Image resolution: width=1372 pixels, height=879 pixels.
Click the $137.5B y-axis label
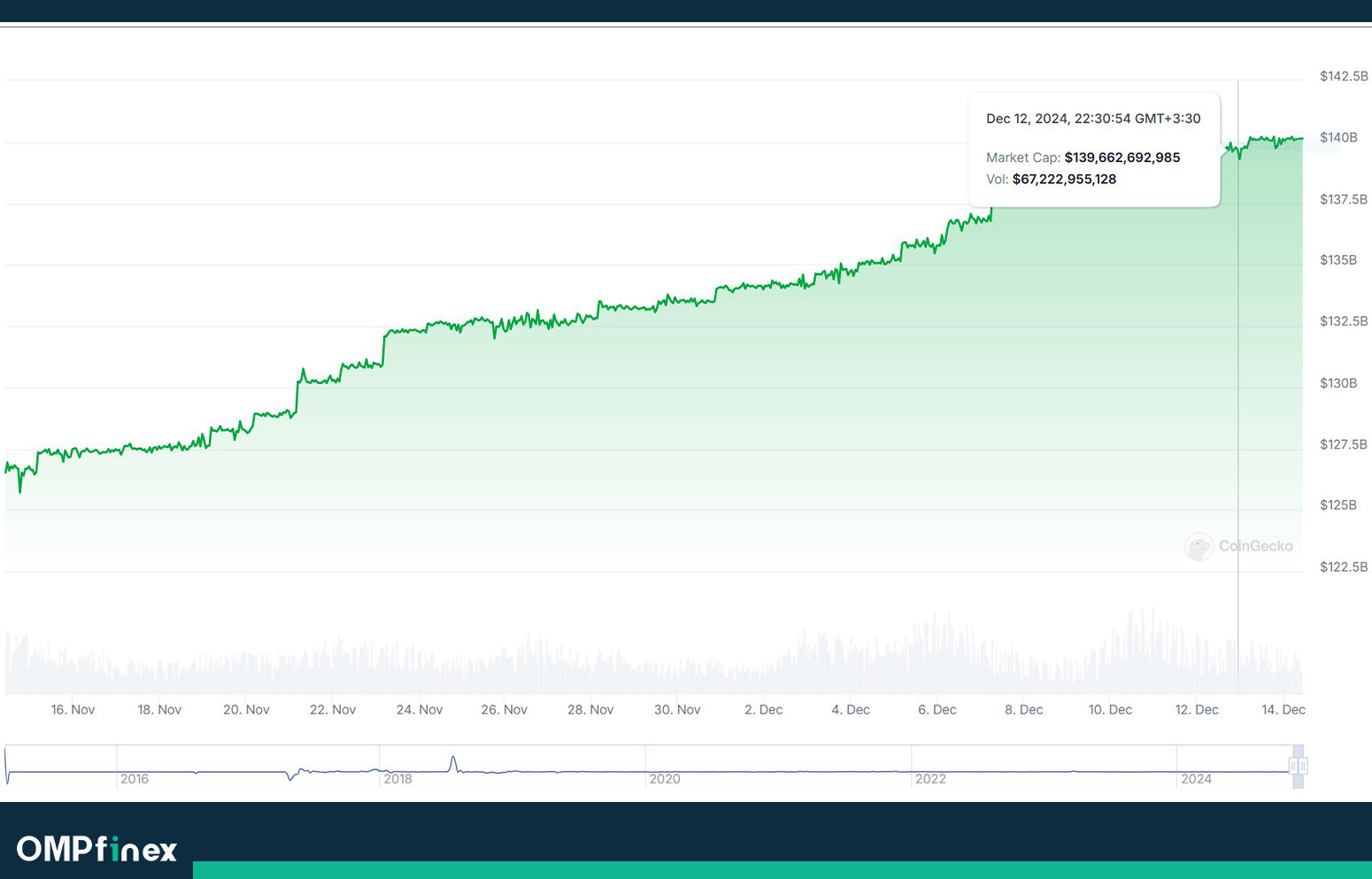coord(1344,199)
